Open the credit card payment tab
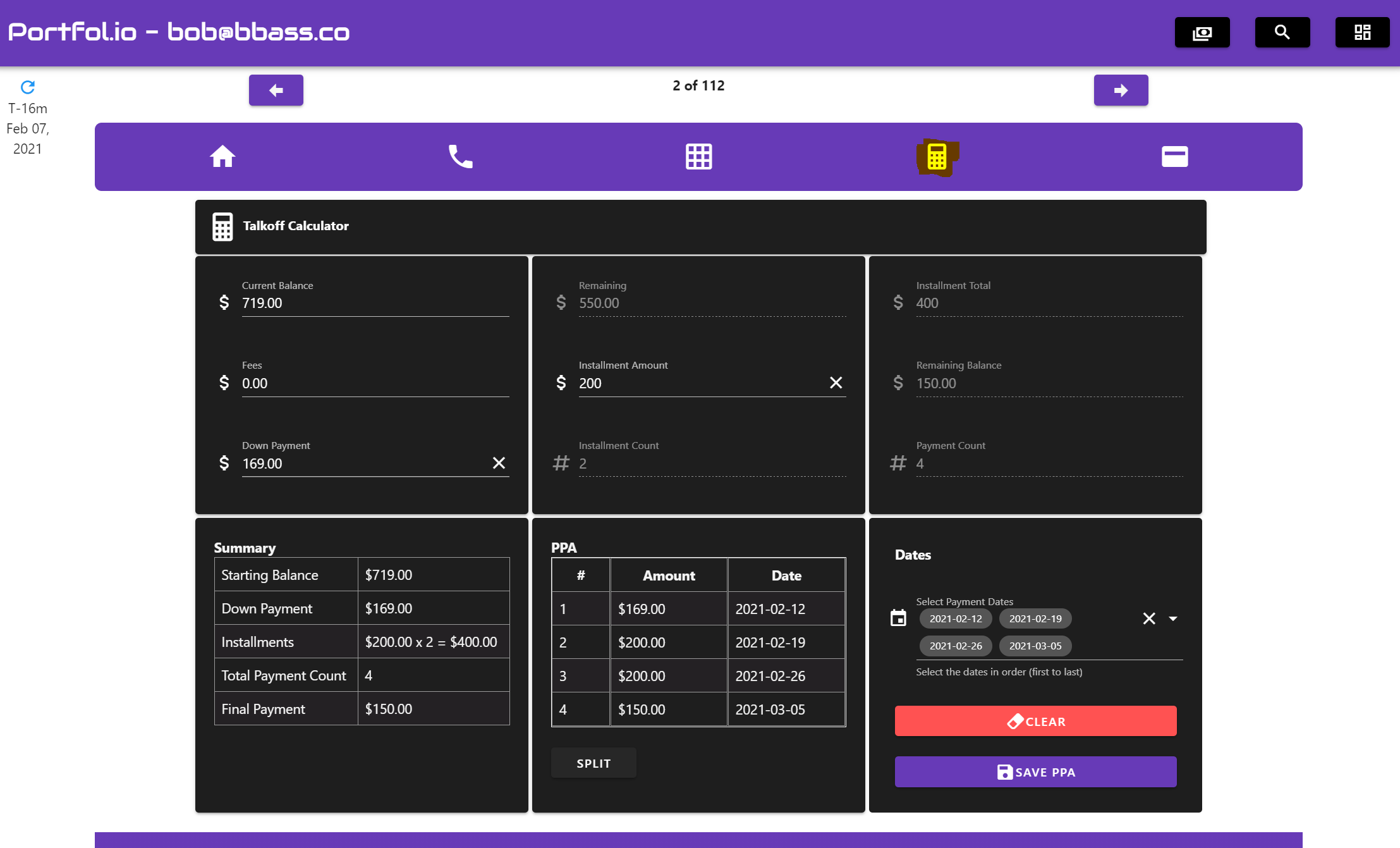 (1174, 156)
